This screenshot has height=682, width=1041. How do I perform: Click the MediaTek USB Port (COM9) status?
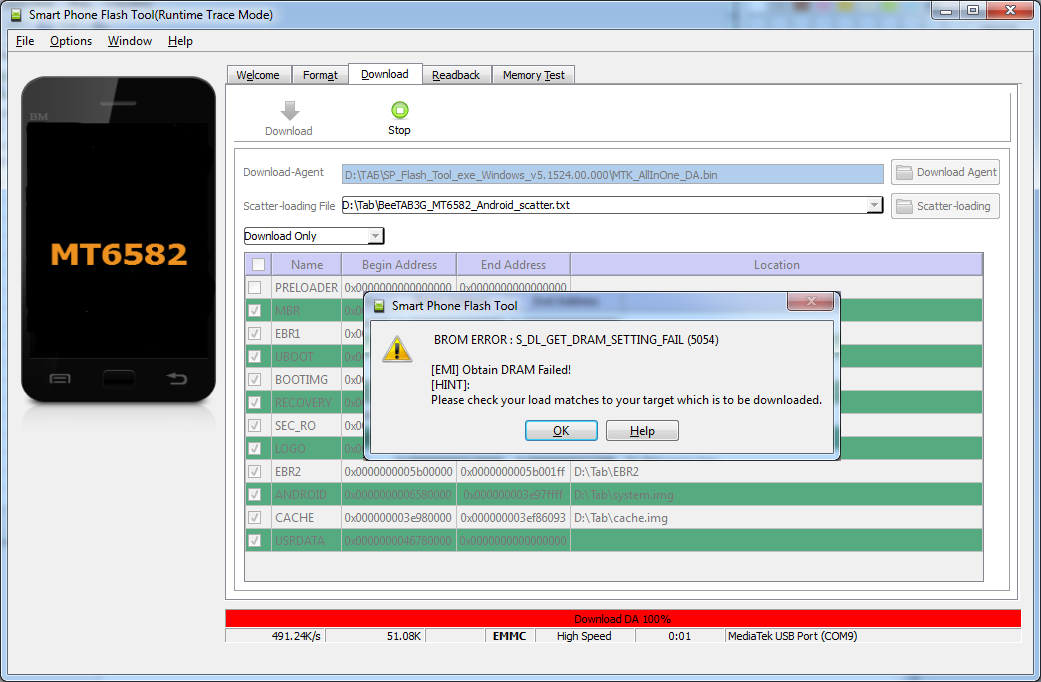(x=792, y=636)
